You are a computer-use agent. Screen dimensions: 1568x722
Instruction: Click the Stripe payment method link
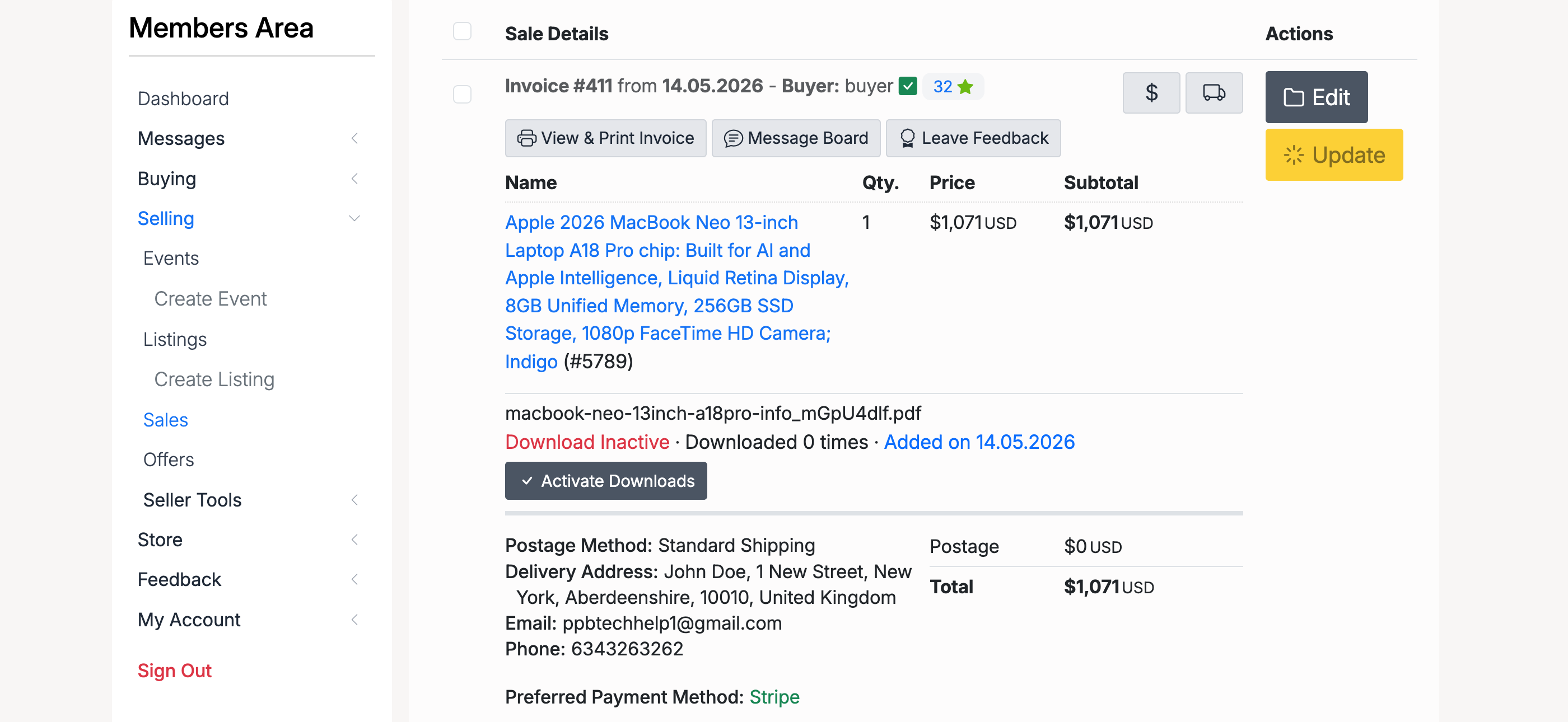774,696
